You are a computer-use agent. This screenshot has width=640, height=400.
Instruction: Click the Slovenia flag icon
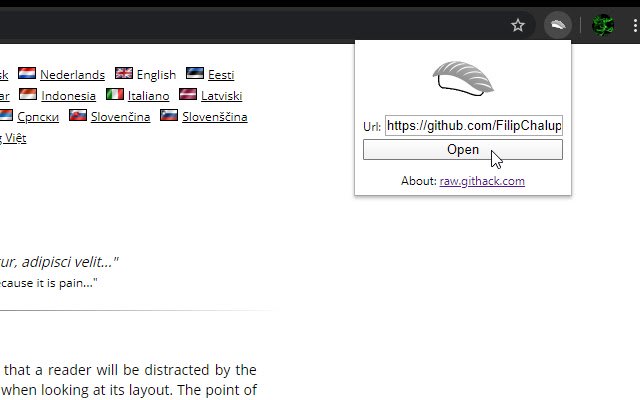(169, 116)
